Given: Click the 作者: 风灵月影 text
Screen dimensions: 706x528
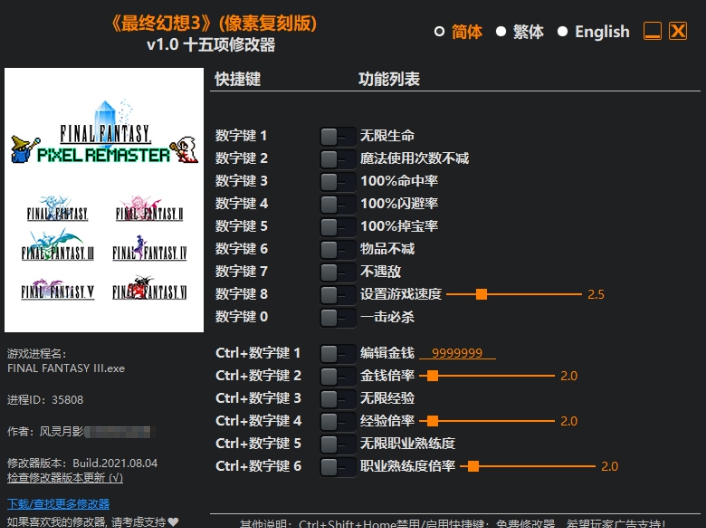Looking at the screenshot, I should [45, 432].
